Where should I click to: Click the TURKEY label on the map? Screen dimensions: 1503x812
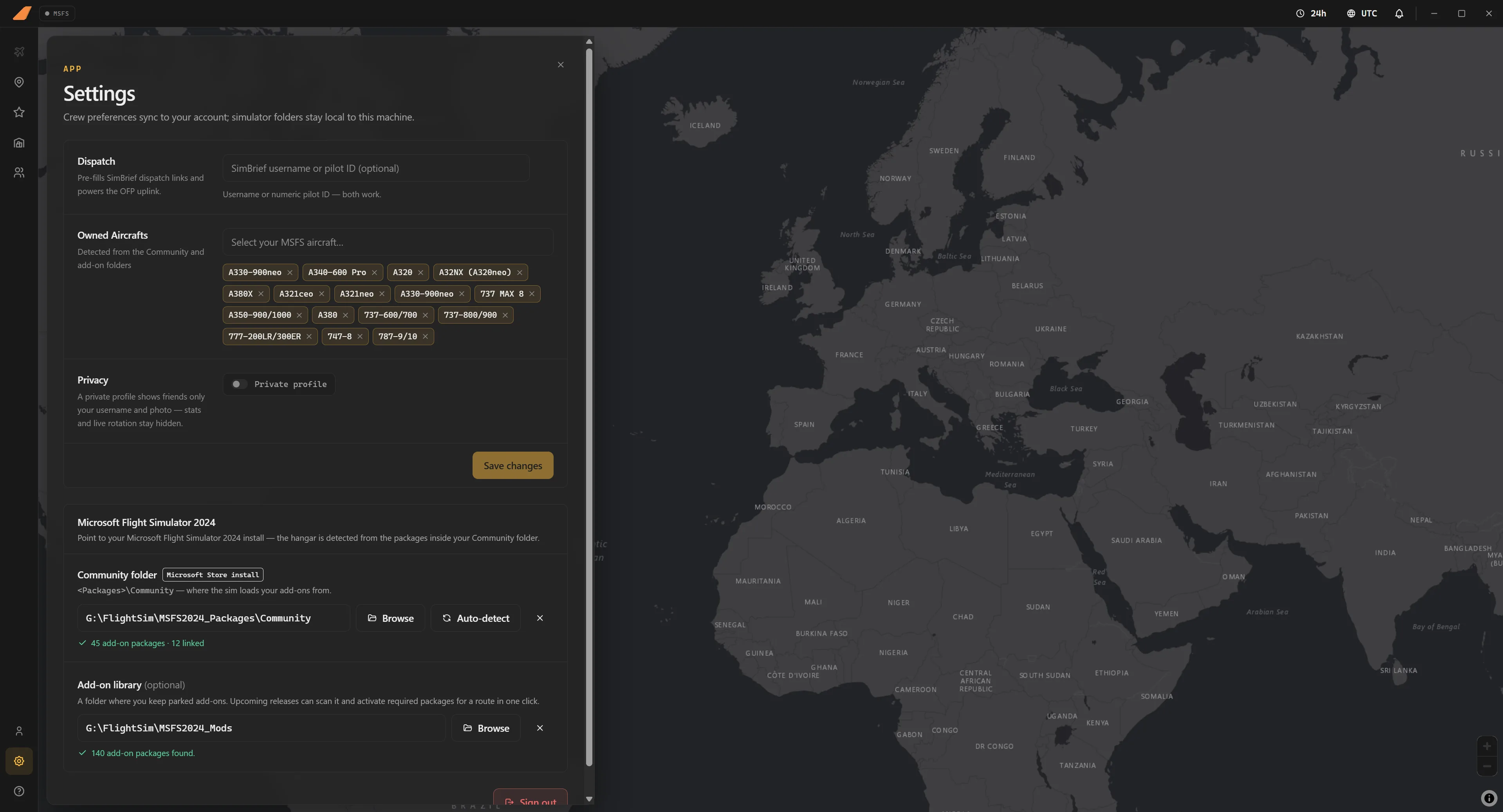[1083, 429]
